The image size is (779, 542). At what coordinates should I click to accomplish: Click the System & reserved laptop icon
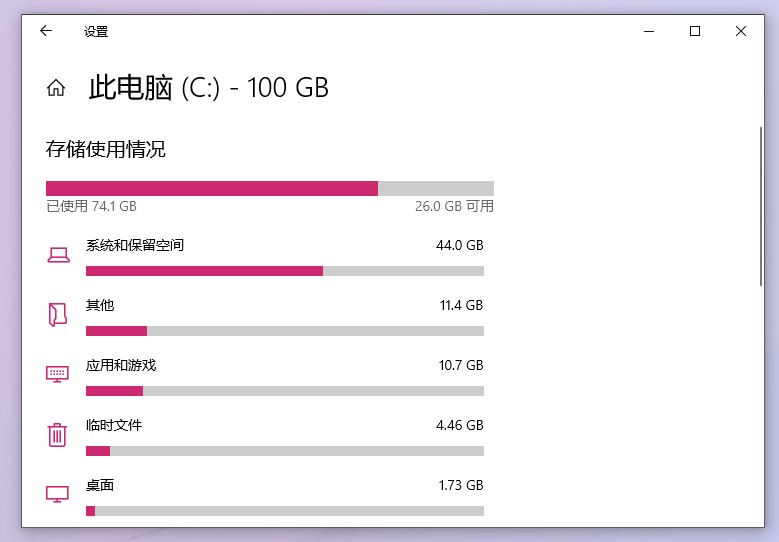(x=58, y=255)
